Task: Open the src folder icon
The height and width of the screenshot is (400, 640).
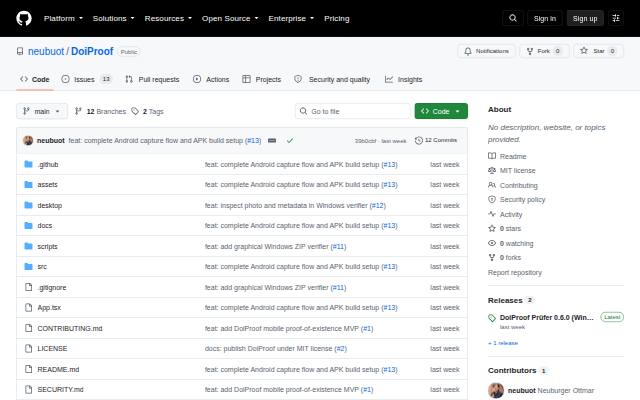Action: 28,267
